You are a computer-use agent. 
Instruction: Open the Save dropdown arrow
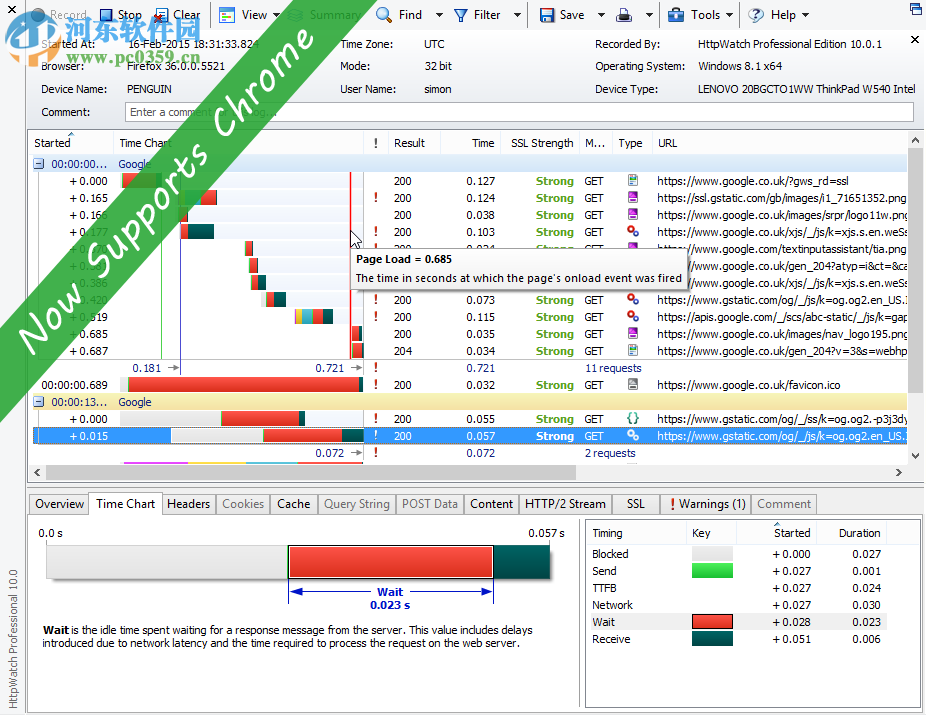pos(602,15)
